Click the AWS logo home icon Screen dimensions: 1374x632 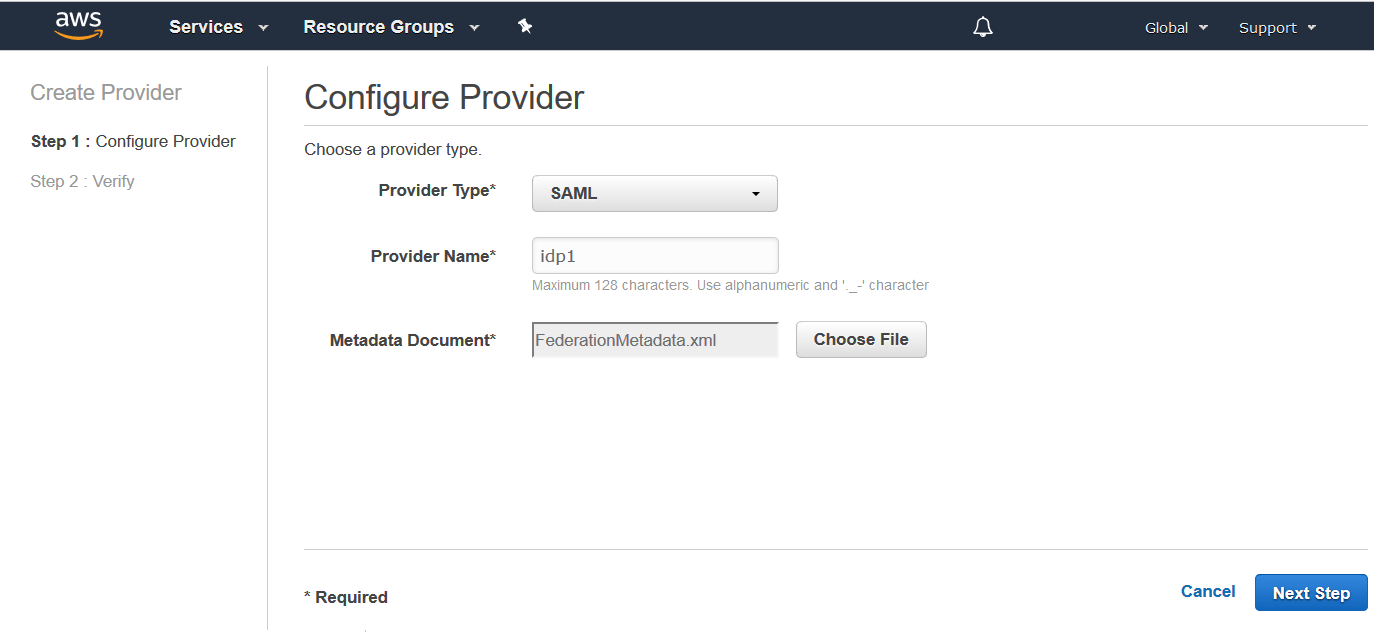point(78,26)
